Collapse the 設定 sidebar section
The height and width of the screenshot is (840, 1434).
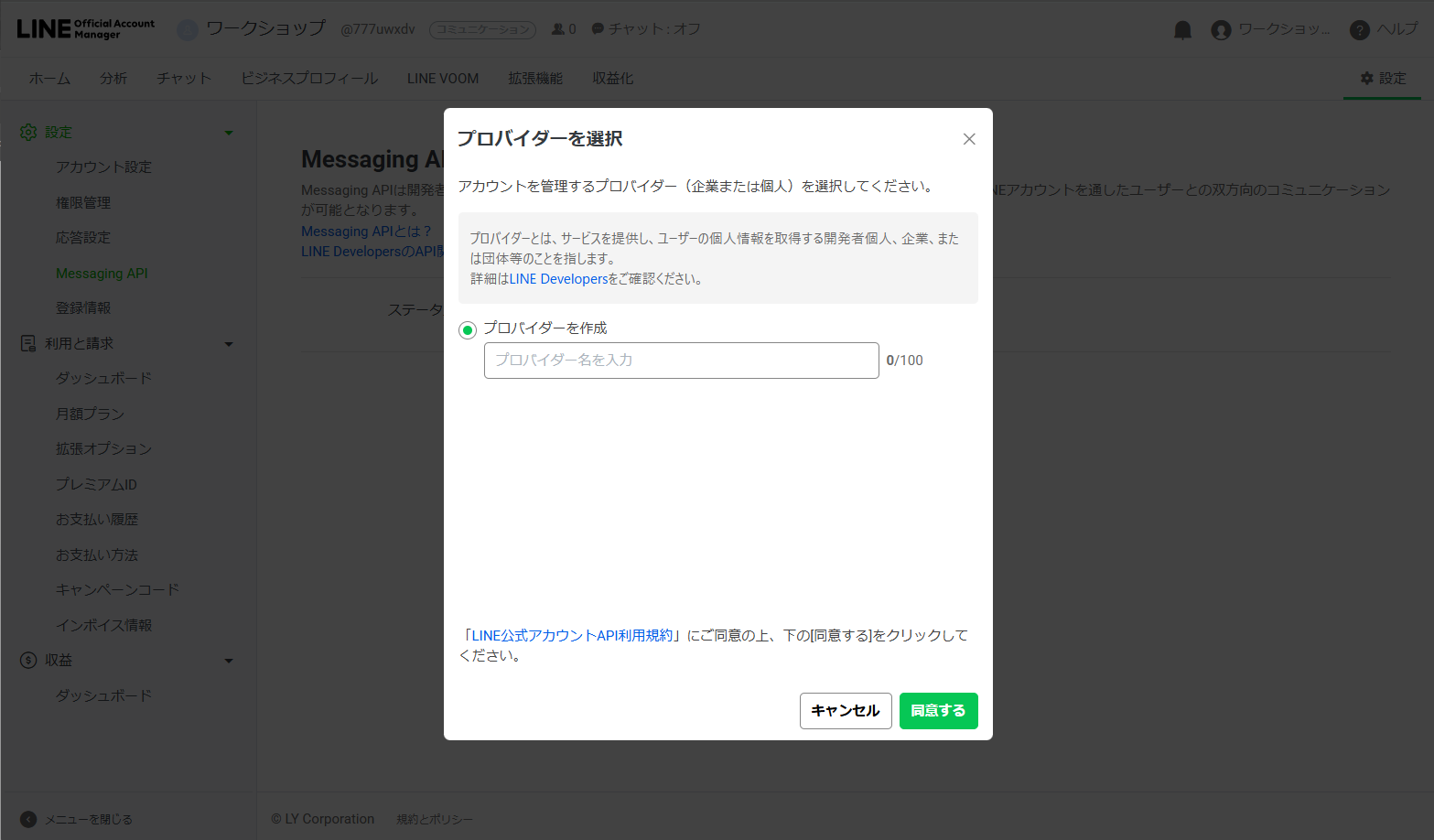click(x=229, y=131)
